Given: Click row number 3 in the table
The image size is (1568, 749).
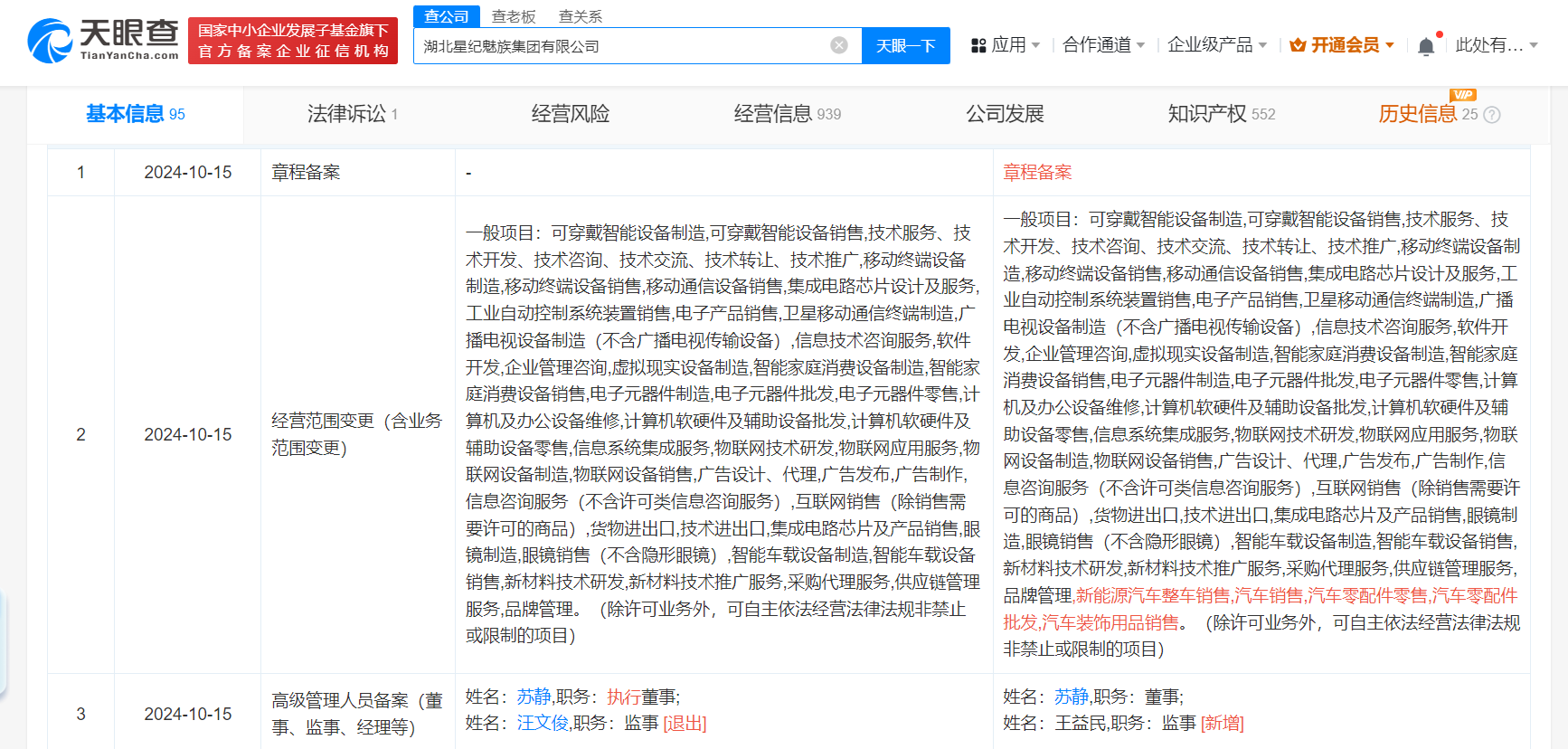Looking at the screenshot, I should [x=80, y=714].
